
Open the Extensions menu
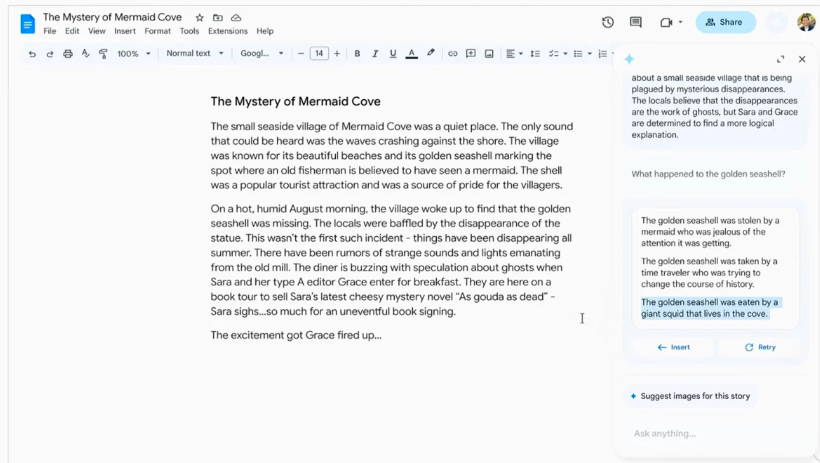point(227,31)
